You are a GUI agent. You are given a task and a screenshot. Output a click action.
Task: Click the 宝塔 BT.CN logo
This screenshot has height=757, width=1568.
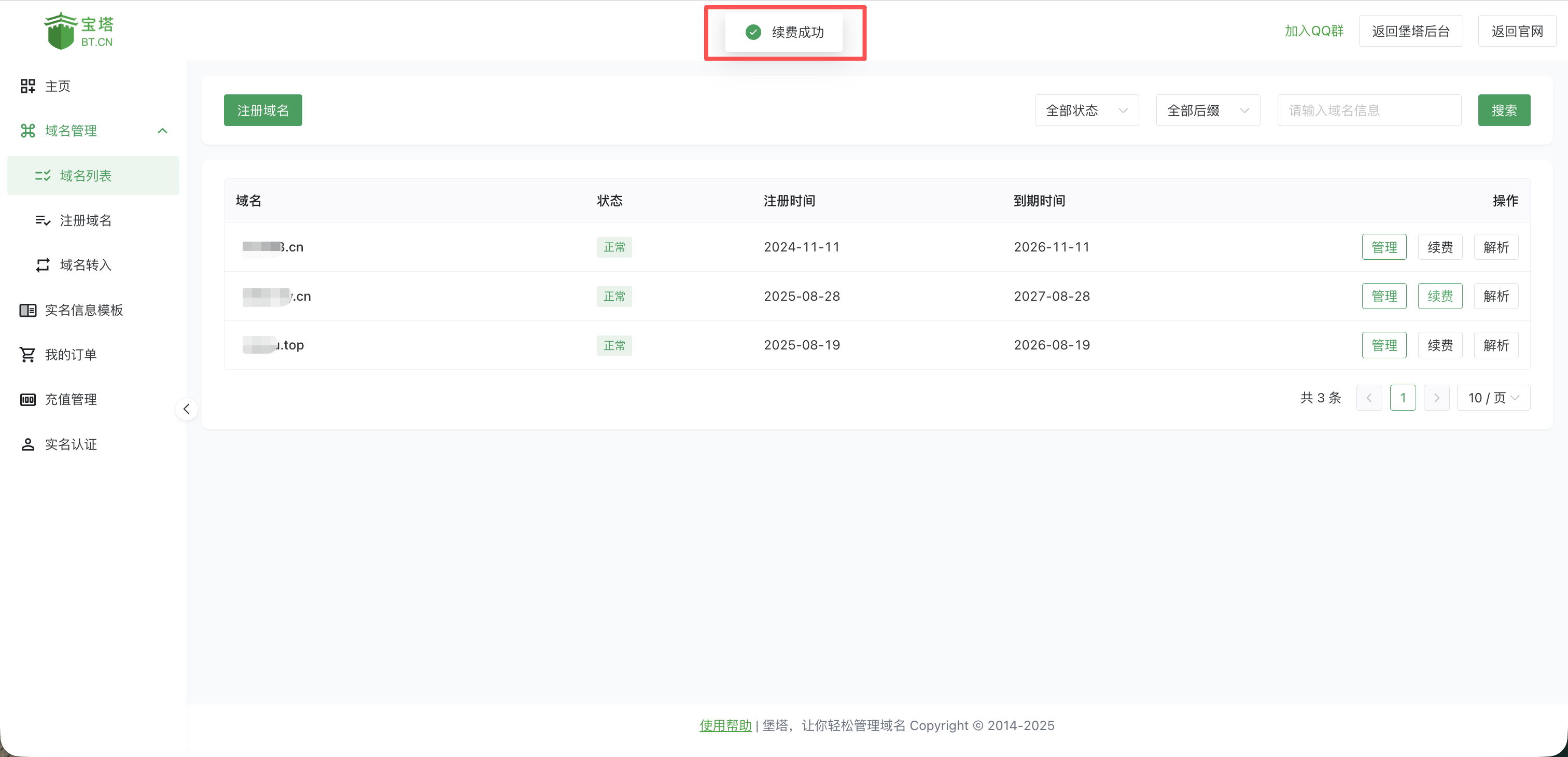(78, 31)
